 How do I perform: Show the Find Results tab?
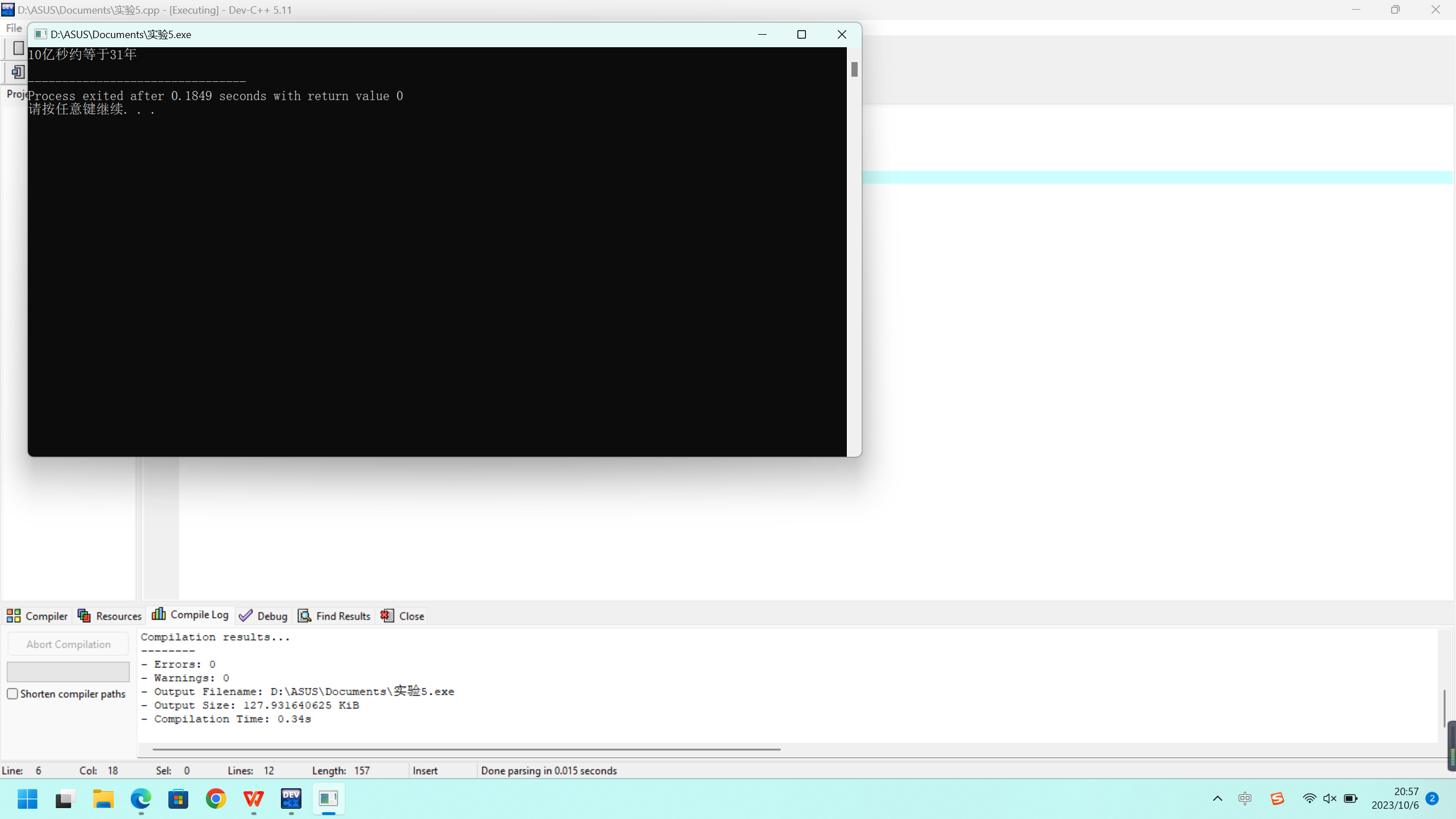[x=335, y=616]
